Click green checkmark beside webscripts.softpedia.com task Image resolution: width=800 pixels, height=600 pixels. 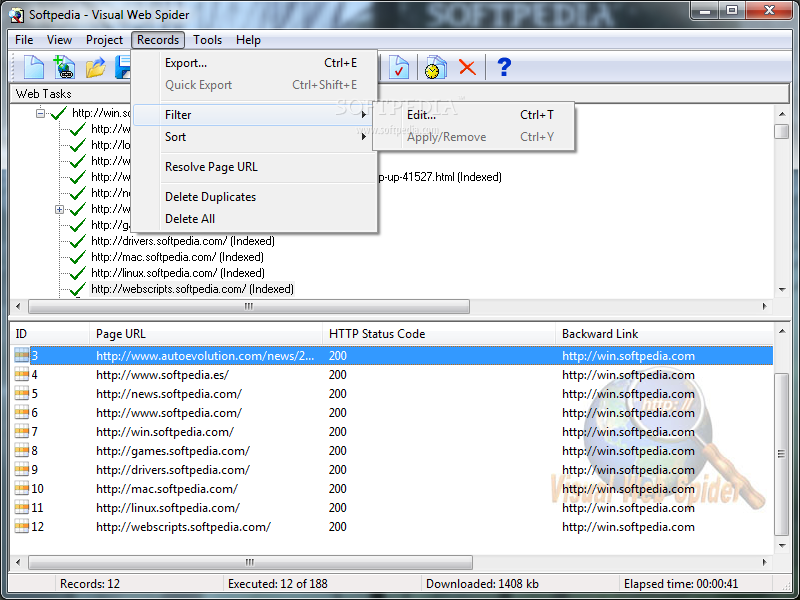pos(77,289)
